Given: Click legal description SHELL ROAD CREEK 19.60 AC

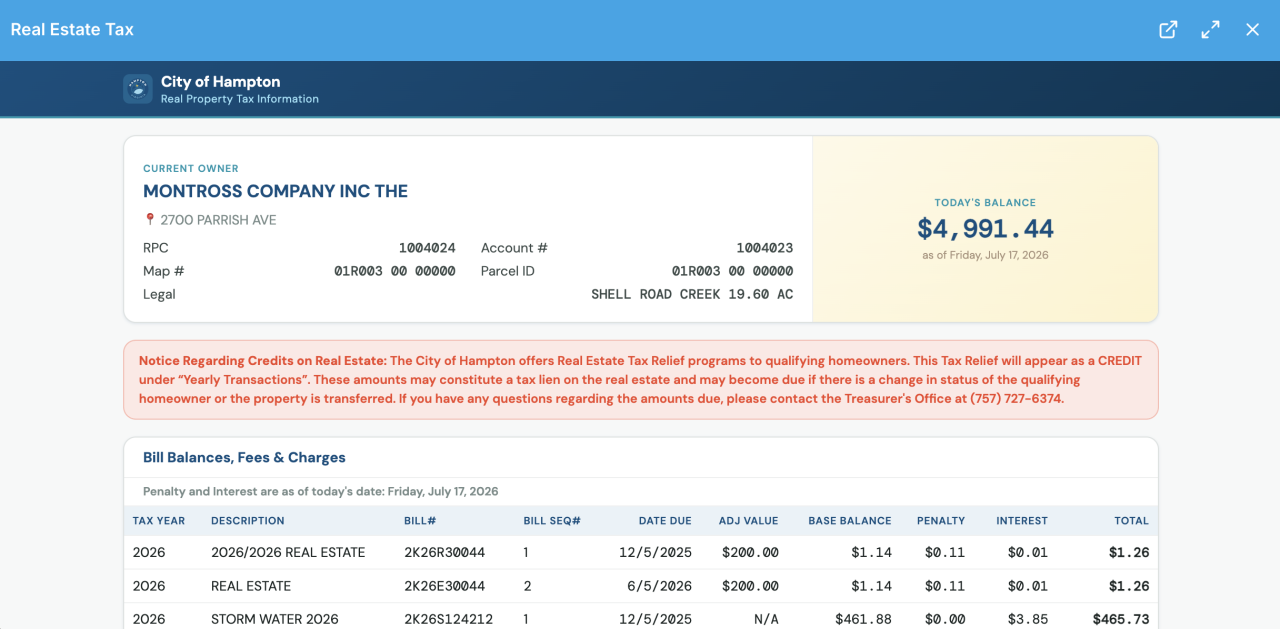Looking at the screenshot, I should coord(692,294).
